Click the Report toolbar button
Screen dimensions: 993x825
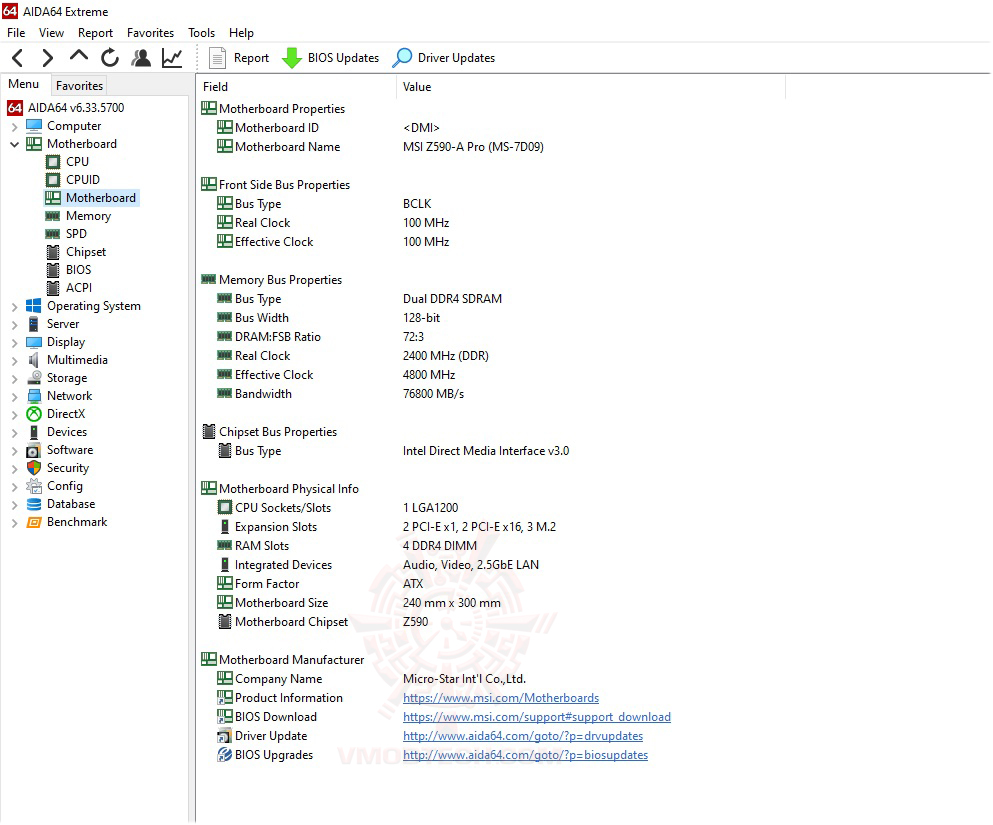coord(239,58)
